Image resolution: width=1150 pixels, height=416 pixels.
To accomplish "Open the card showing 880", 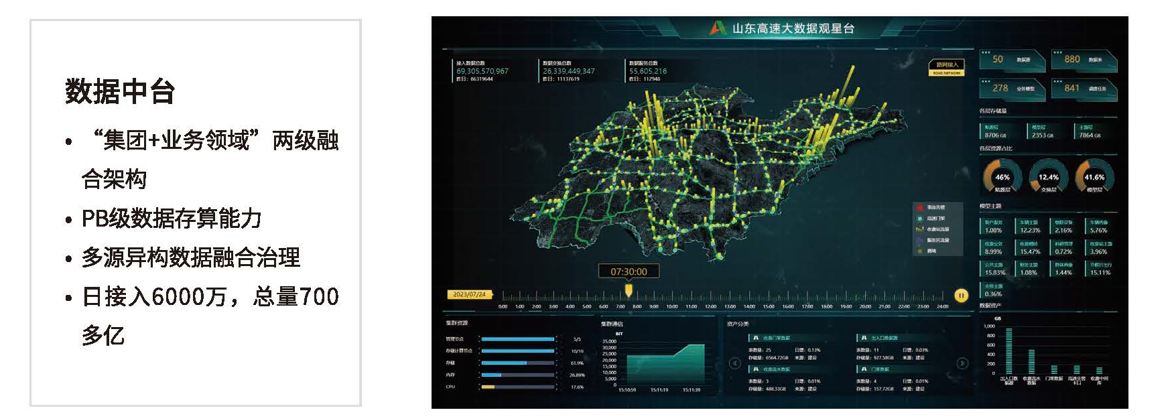I will point(1083,60).
